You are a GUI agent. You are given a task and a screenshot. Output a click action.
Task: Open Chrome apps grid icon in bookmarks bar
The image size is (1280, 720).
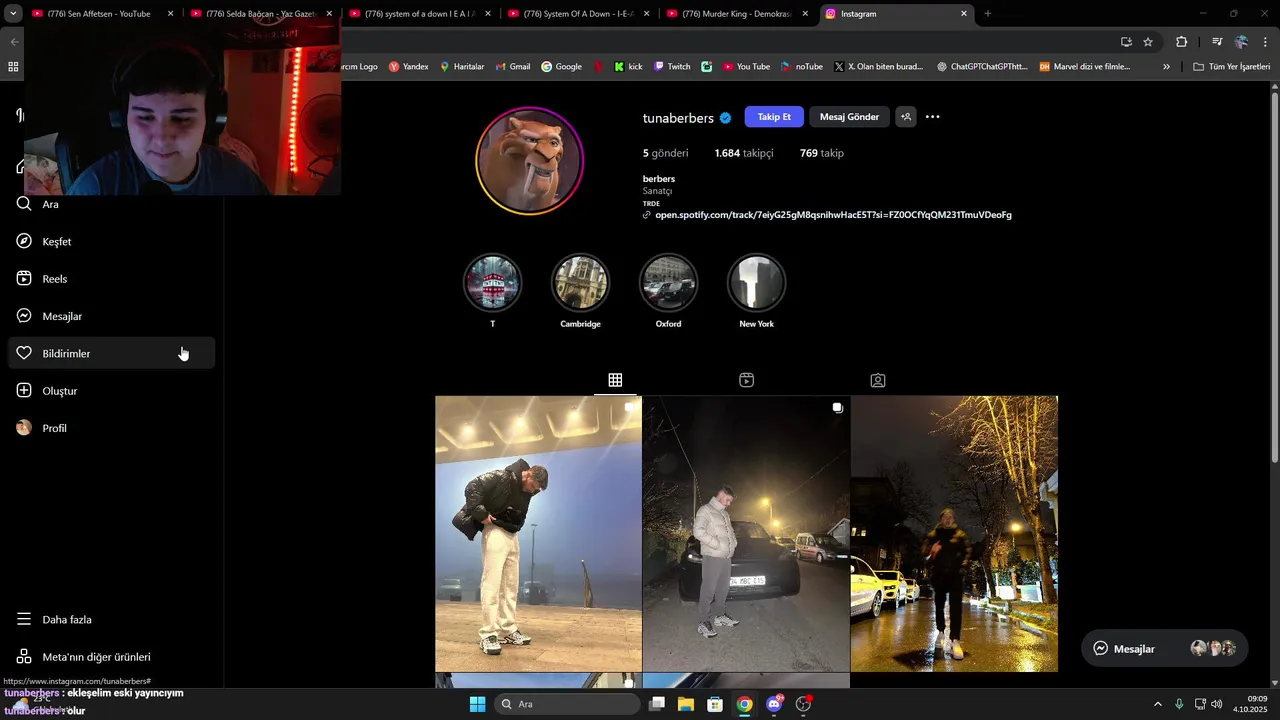tap(13, 67)
